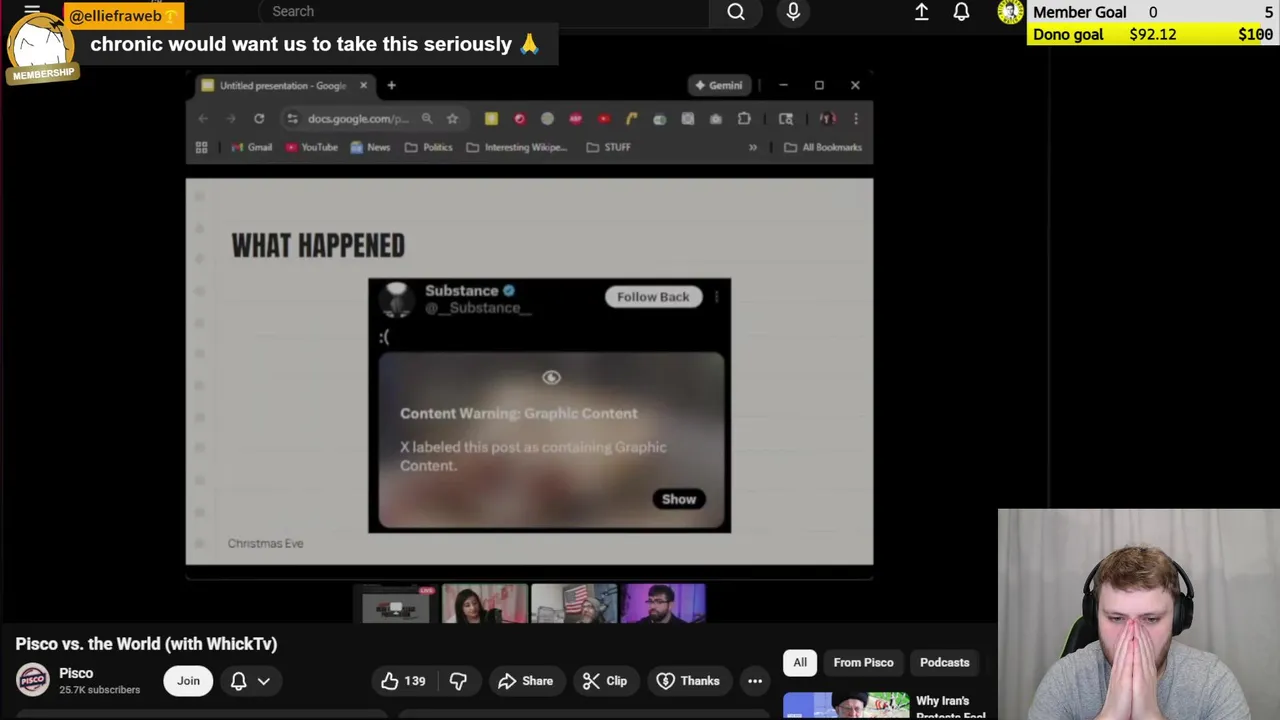Open the News bookmark
This screenshot has width=1280, height=720.
pos(370,148)
